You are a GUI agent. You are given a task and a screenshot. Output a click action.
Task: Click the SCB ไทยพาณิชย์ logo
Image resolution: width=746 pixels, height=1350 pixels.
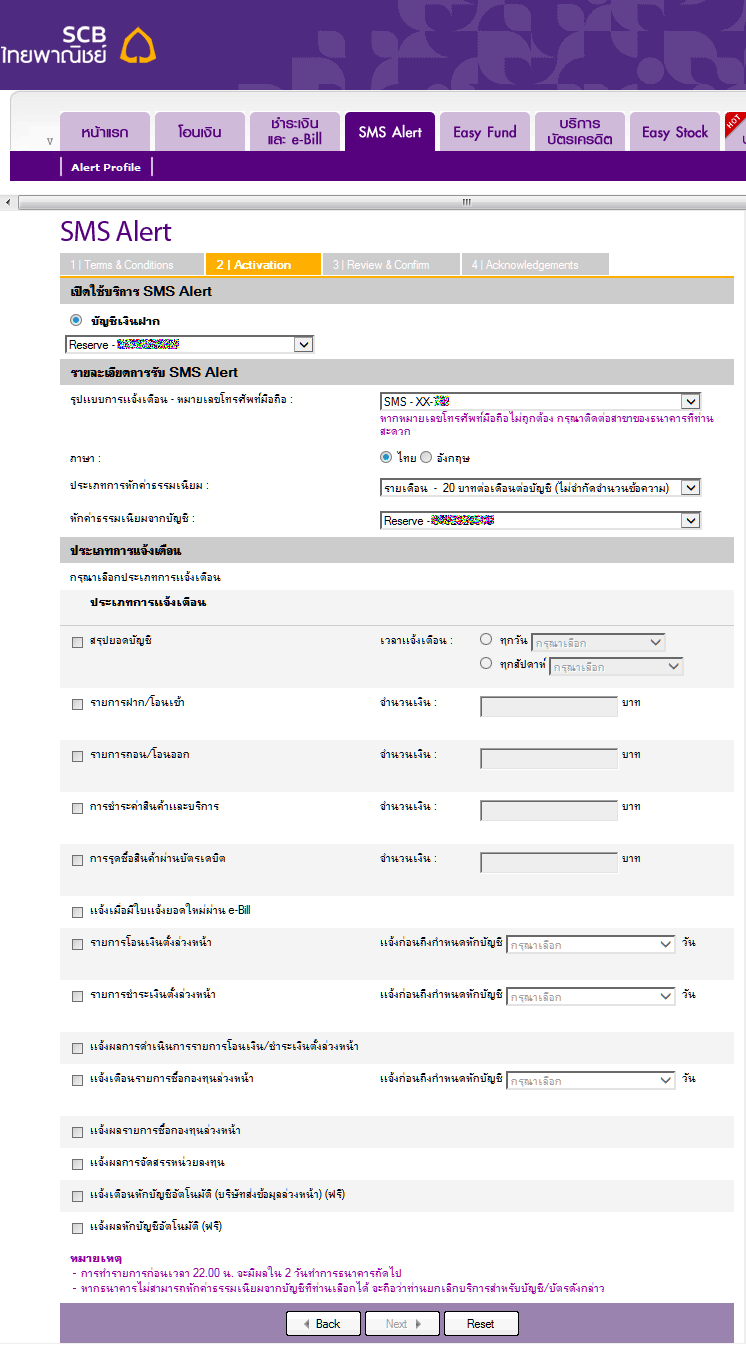click(x=78, y=45)
